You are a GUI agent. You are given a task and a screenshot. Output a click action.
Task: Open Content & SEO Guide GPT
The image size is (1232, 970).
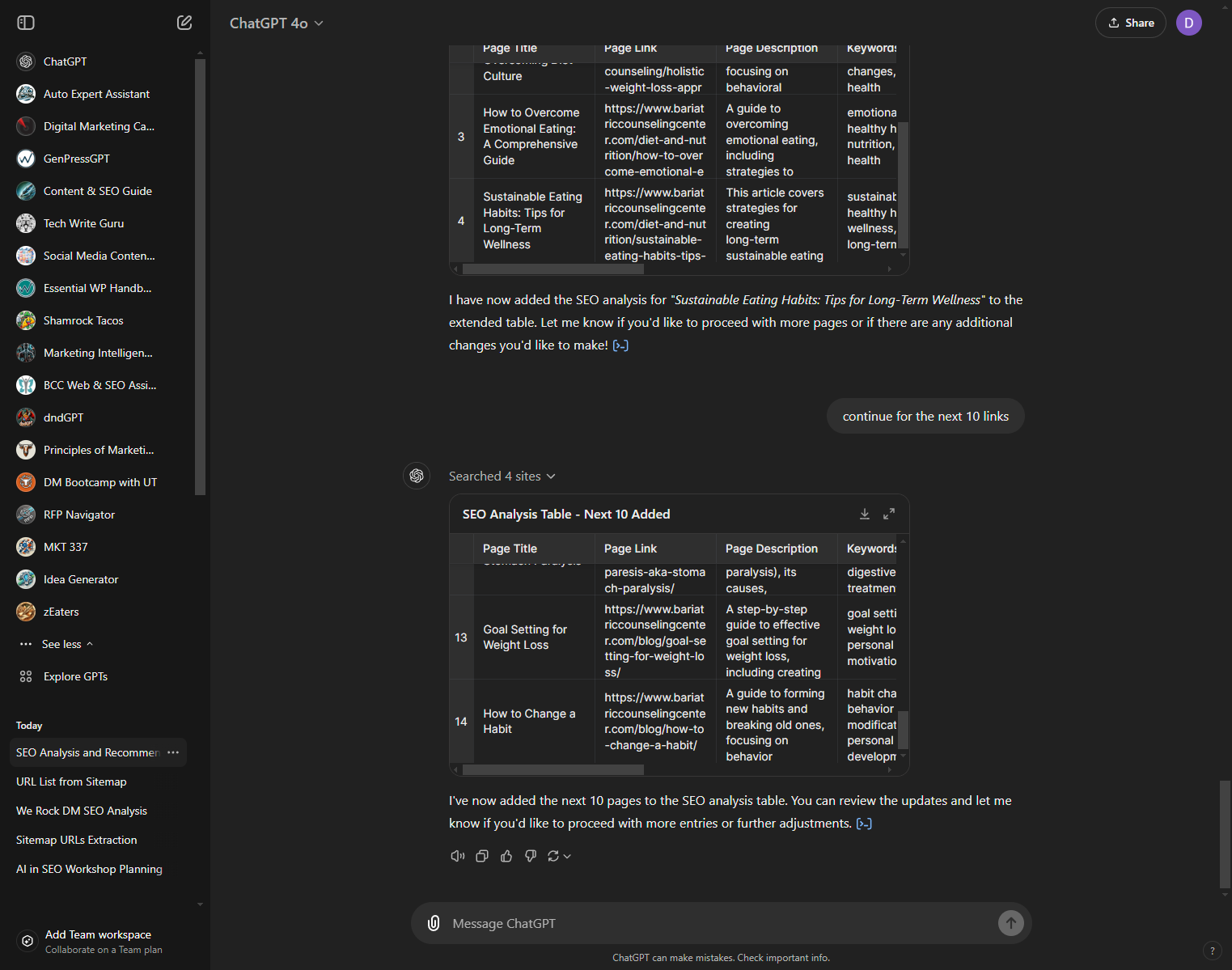tap(101, 191)
